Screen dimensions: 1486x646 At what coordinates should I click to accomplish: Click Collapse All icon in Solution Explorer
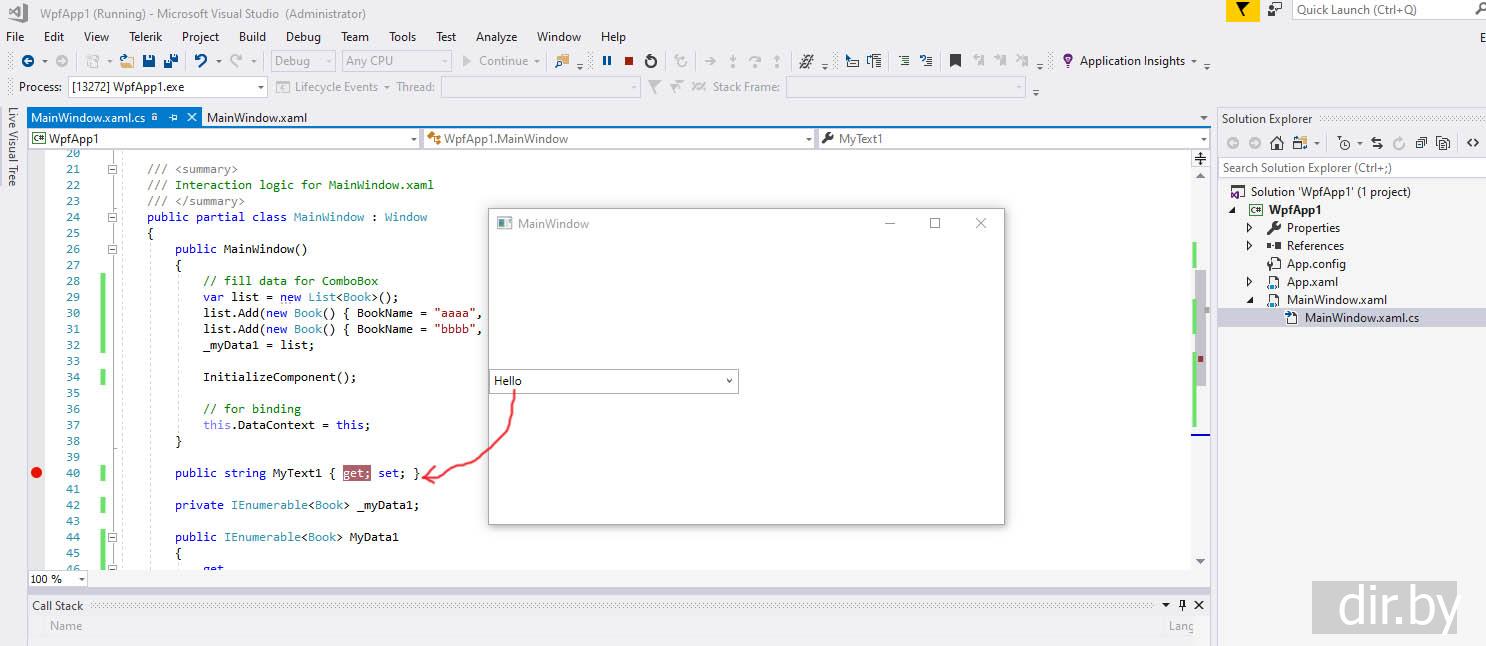1421,143
